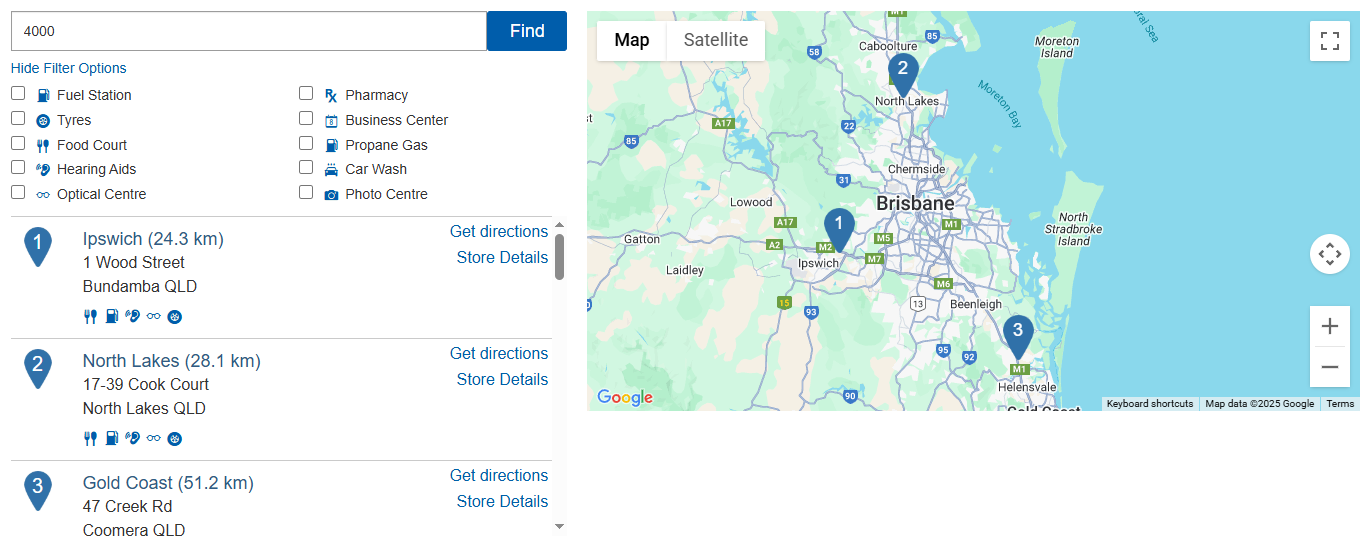Click the hearing aid icon under Ipswich listing
The image size is (1370, 548).
(132, 316)
